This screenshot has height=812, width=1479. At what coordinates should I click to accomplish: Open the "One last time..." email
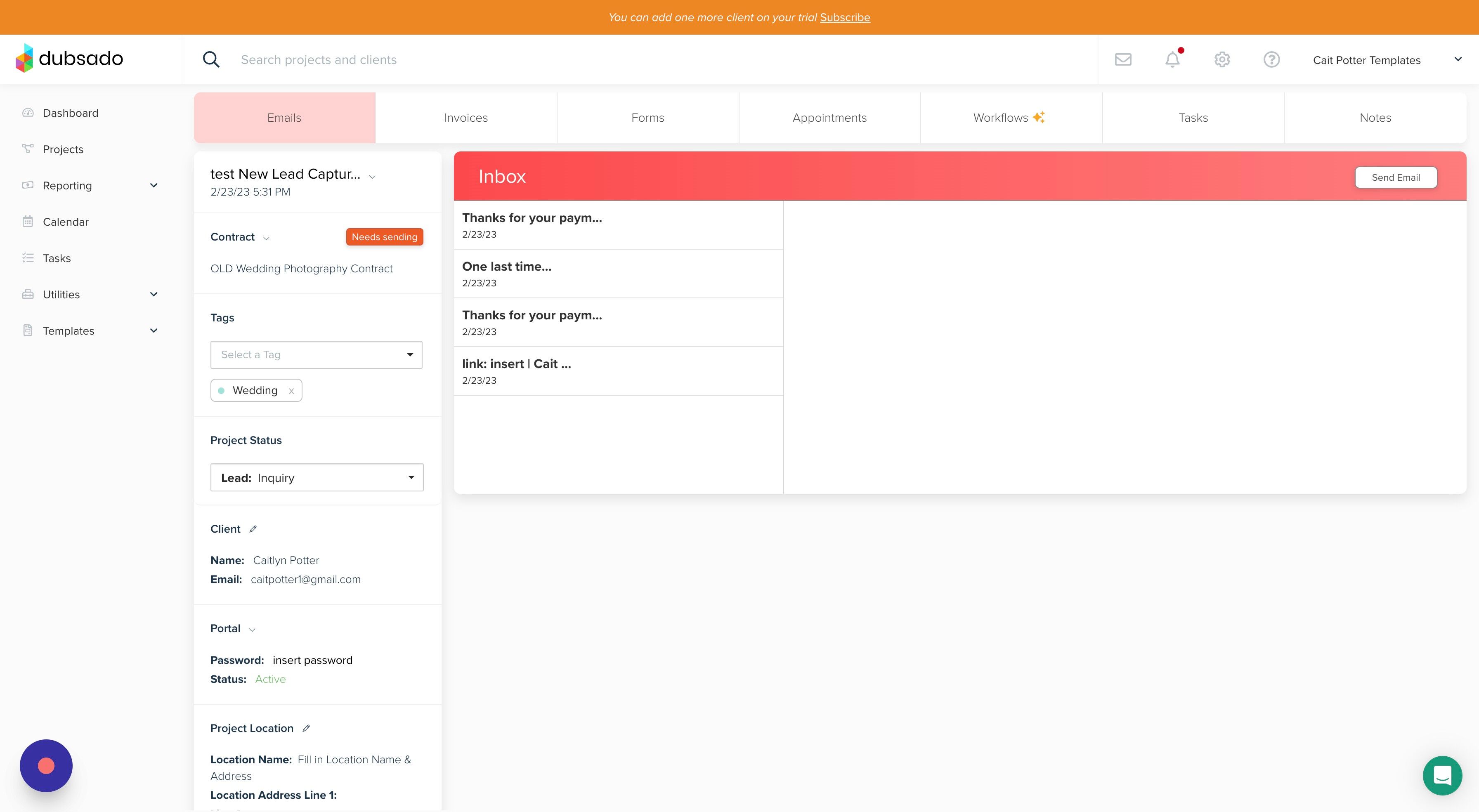coord(618,273)
